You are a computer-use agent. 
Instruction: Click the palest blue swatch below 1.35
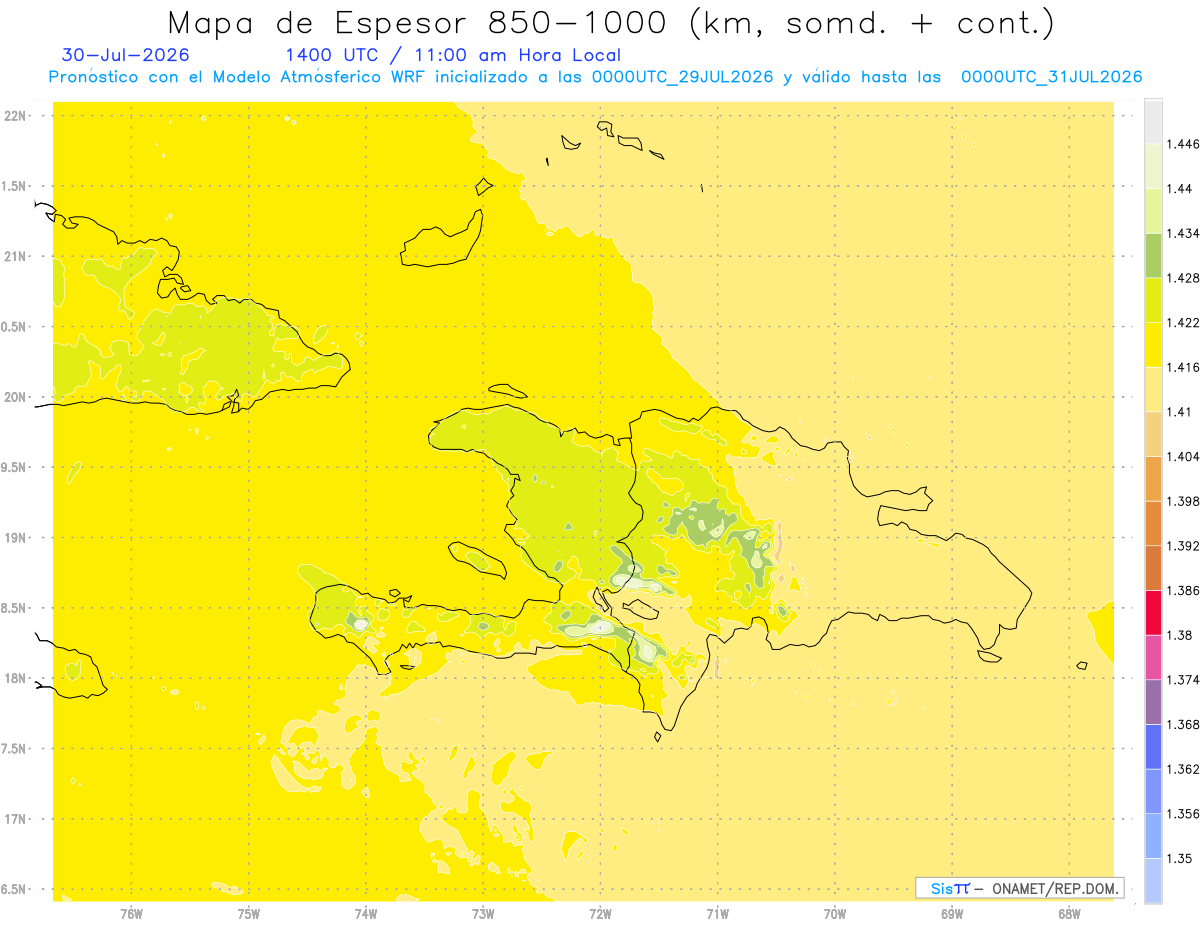pos(1153,880)
